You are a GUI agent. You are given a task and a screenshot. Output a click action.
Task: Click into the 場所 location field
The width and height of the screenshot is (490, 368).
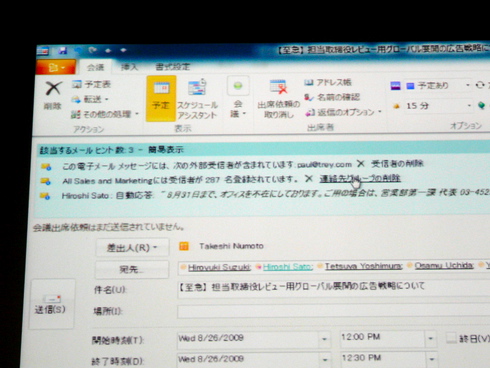(x=333, y=312)
